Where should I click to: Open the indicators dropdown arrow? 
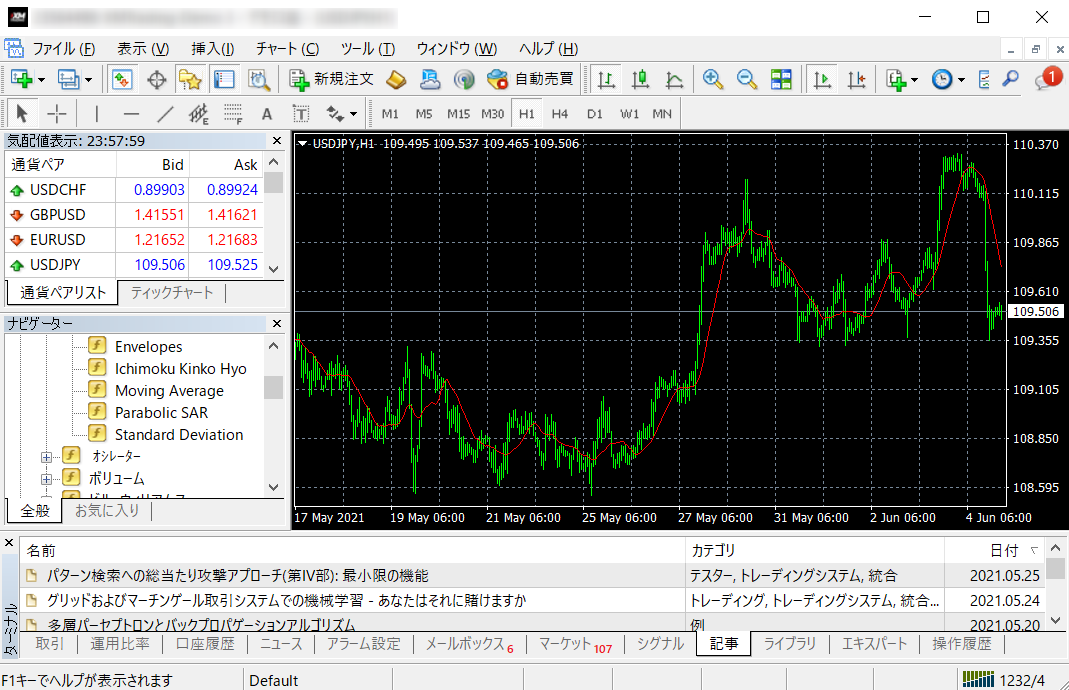point(915,80)
